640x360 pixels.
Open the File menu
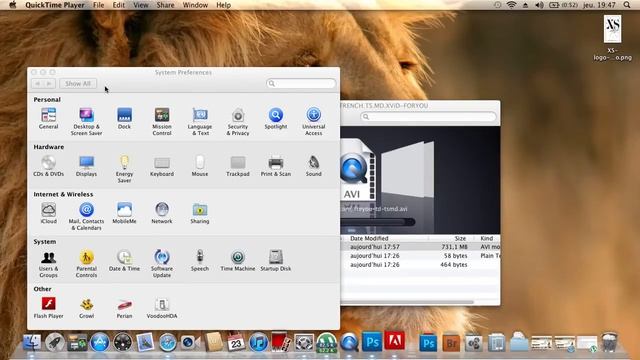[x=98, y=5]
